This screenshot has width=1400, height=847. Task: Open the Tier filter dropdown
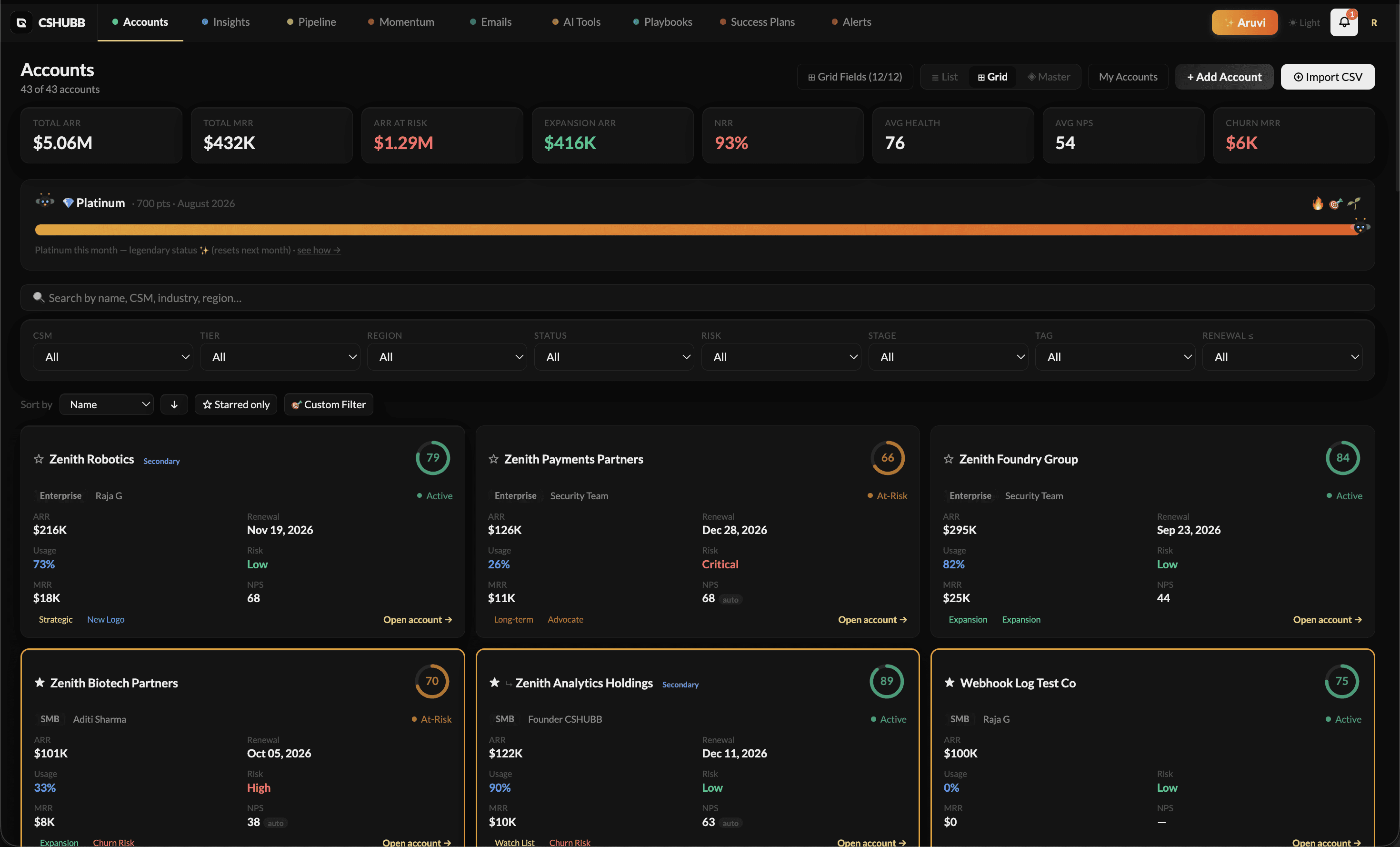coord(280,356)
